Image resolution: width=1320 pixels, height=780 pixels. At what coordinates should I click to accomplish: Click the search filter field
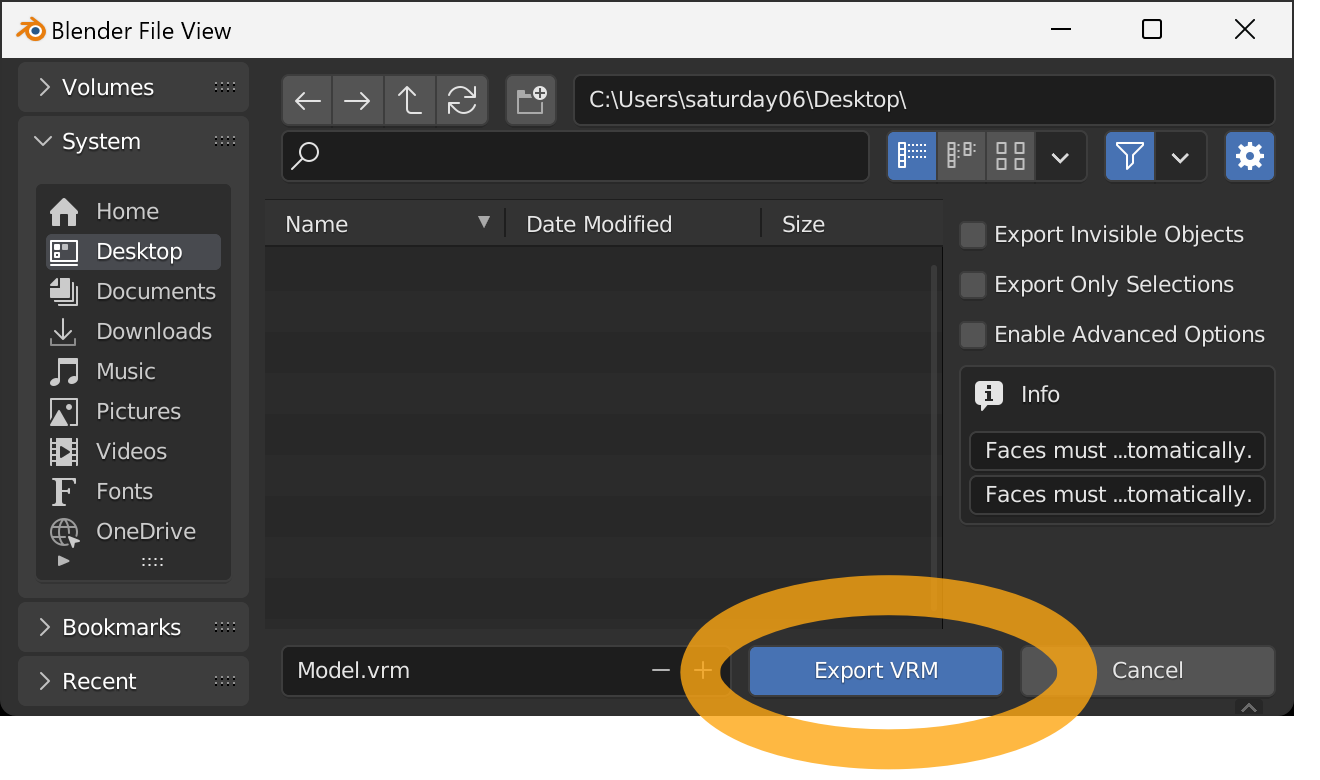pyautogui.click(x=576, y=156)
